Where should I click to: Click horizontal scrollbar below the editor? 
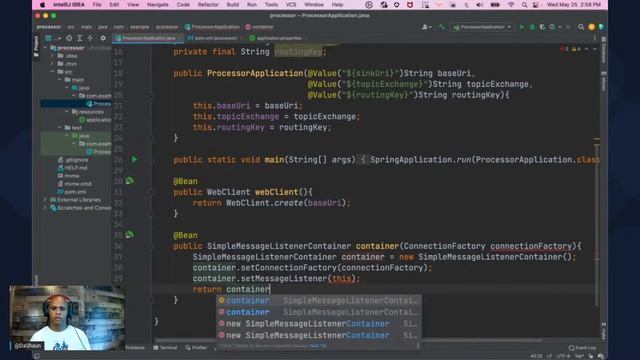pyautogui.click(x=349, y=340)
